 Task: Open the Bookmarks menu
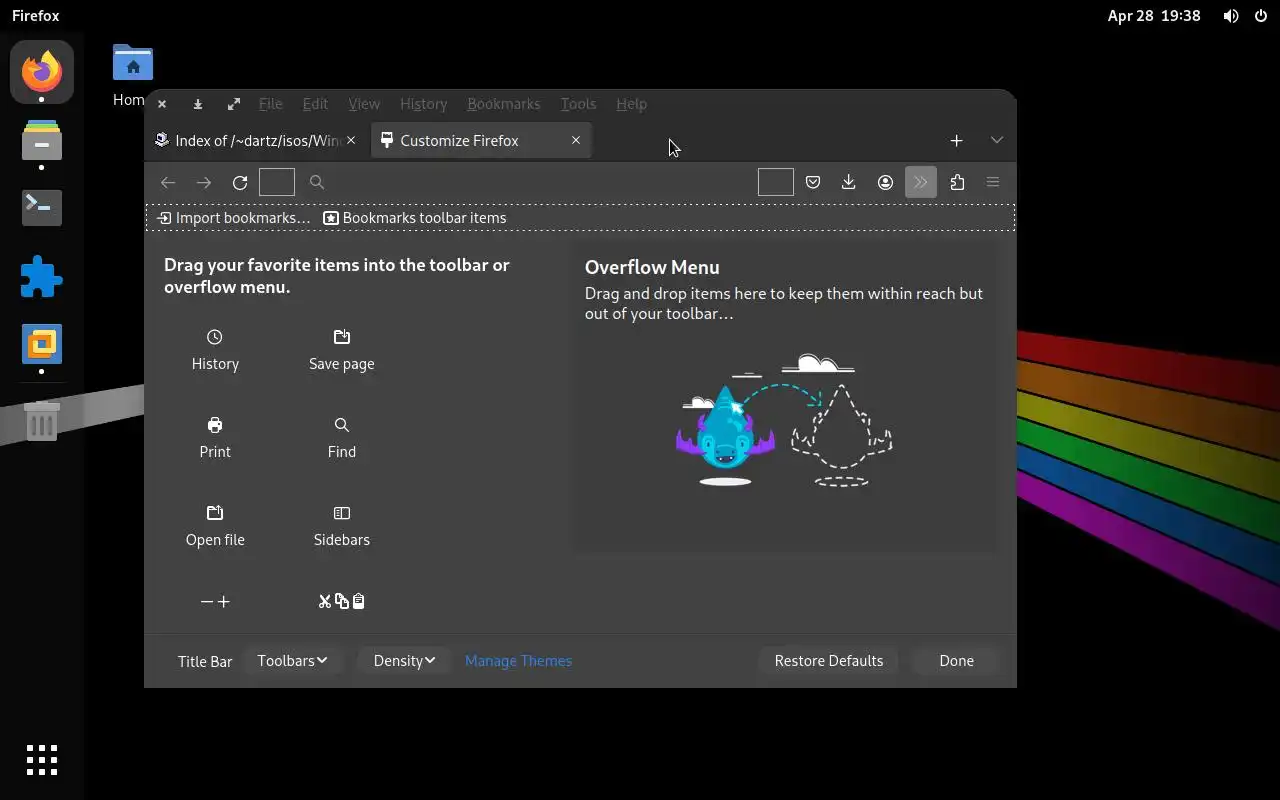pos(503,104)
